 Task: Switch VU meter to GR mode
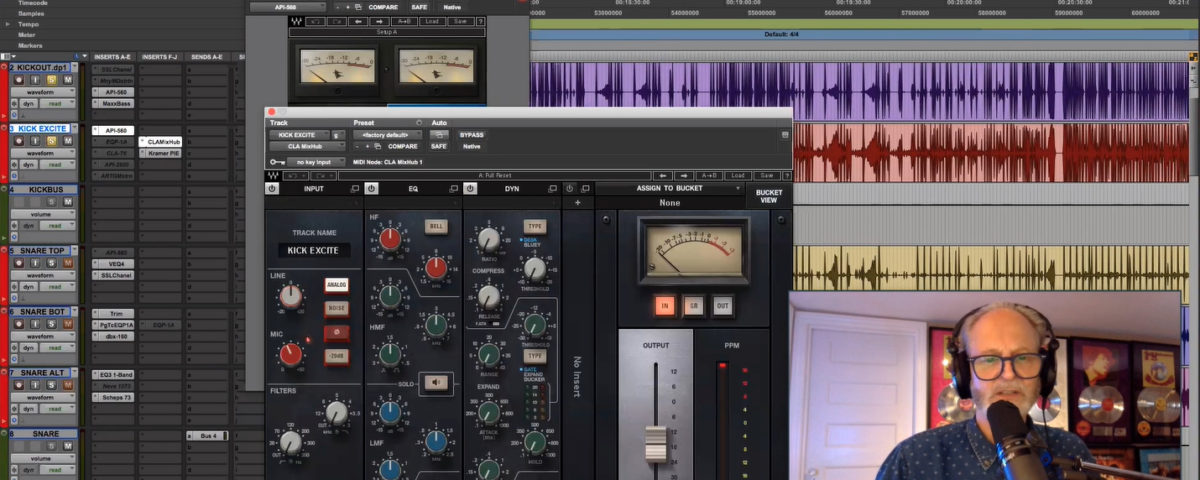click(x=694, y=306)
